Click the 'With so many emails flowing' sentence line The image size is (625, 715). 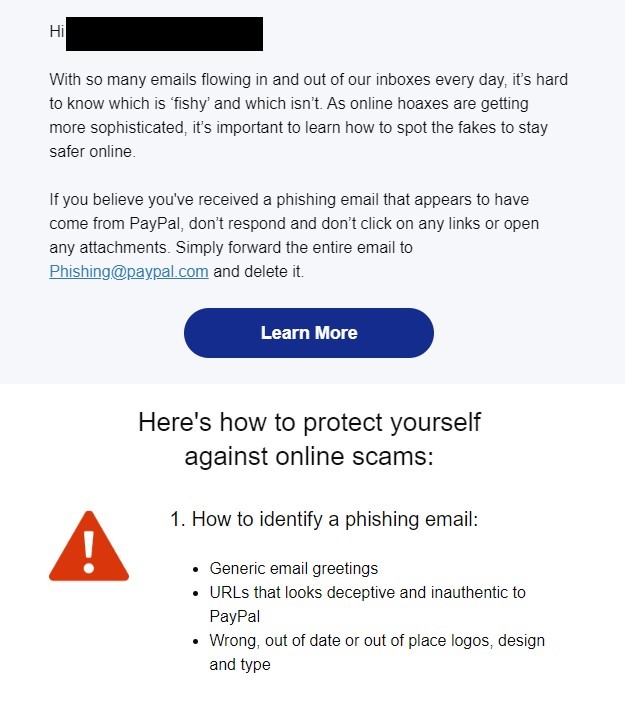309,80
